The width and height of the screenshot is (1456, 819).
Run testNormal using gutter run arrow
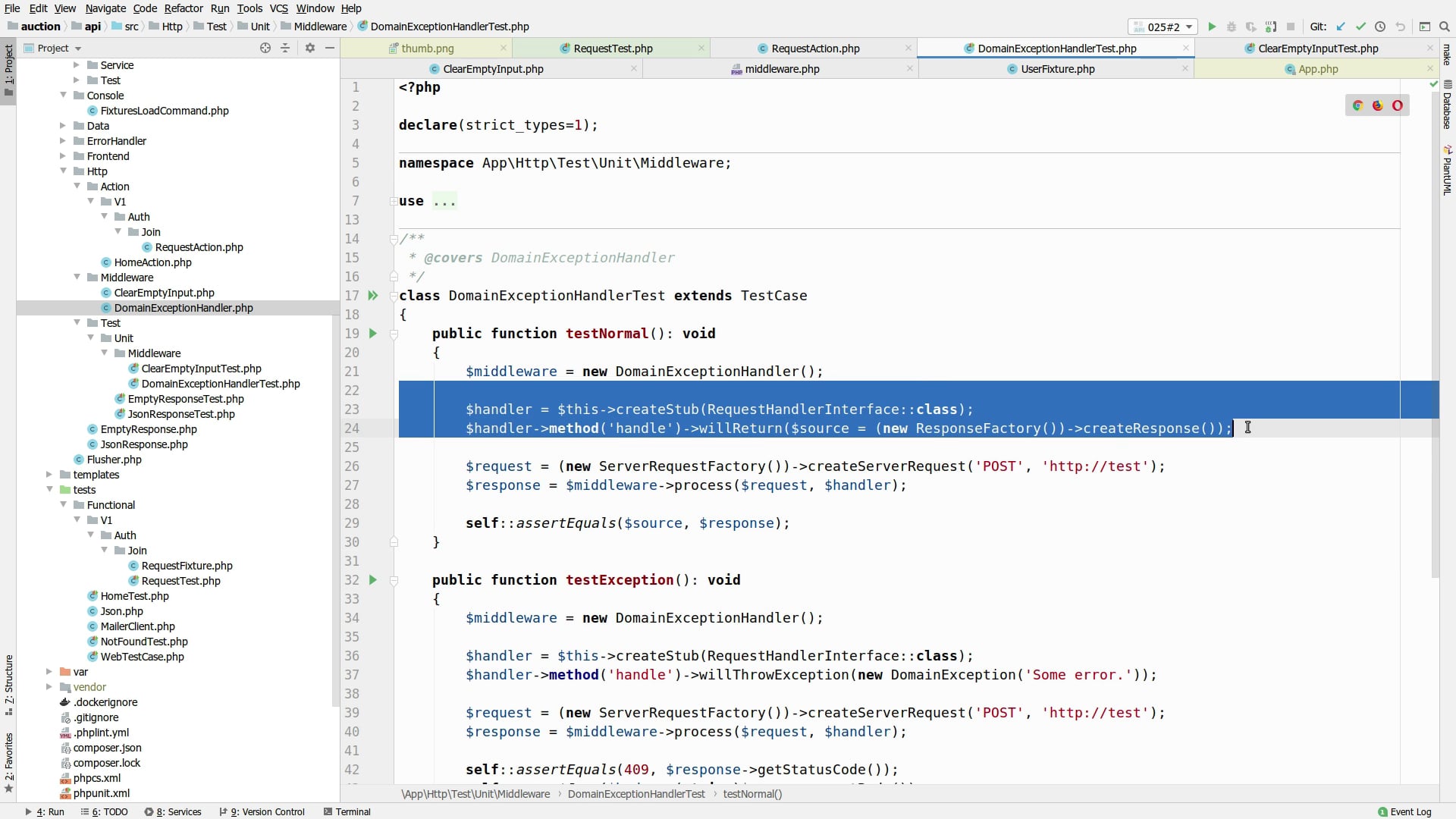pos(372,333)
